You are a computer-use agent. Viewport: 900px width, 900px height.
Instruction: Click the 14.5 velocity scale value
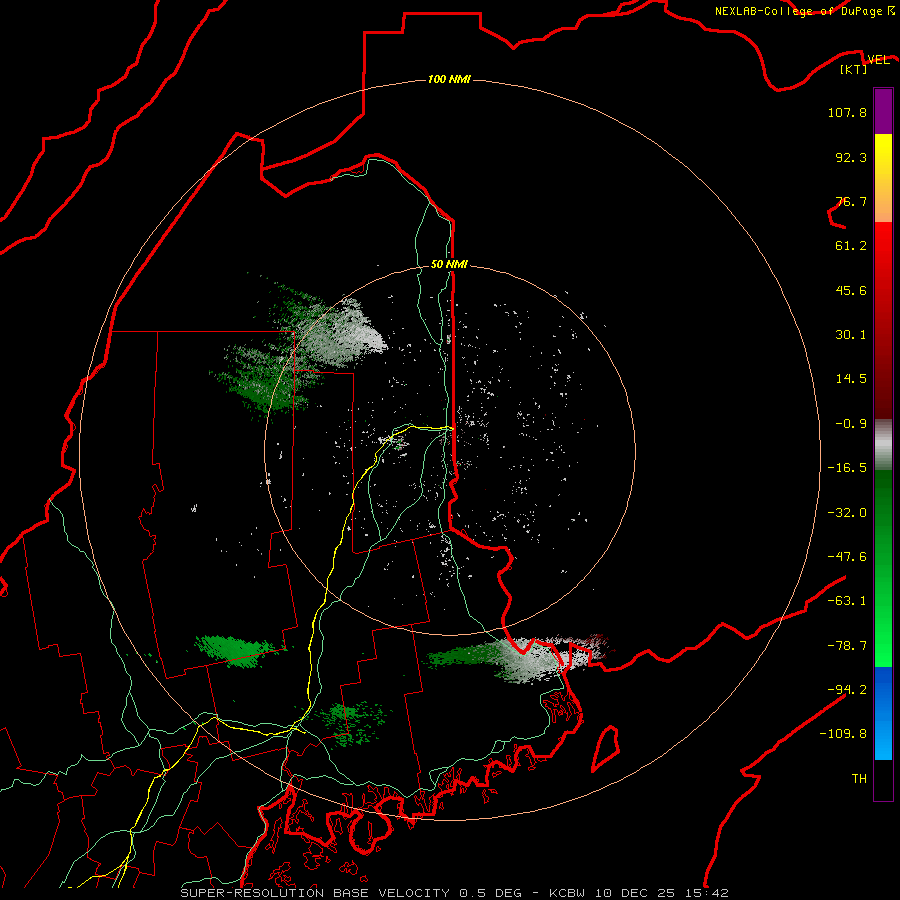(x=851, y=379)
